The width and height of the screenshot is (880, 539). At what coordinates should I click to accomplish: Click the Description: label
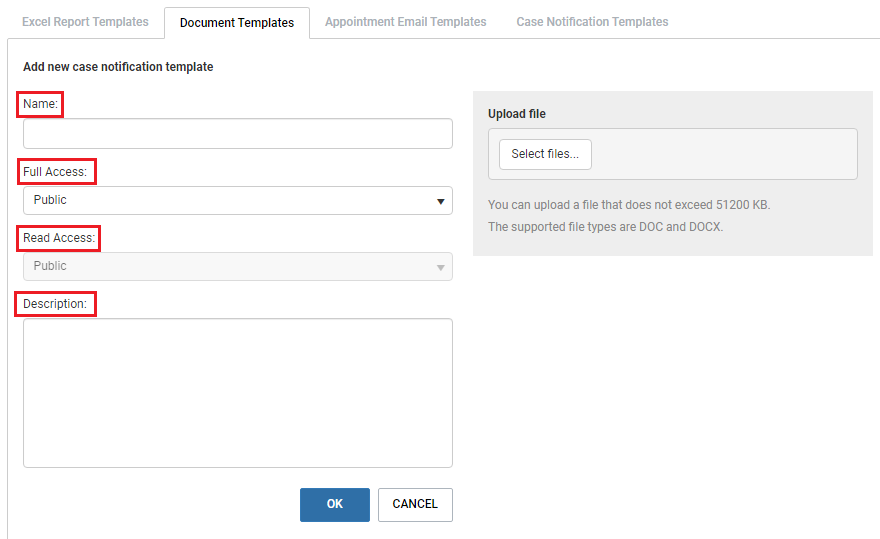coord(55,304)
